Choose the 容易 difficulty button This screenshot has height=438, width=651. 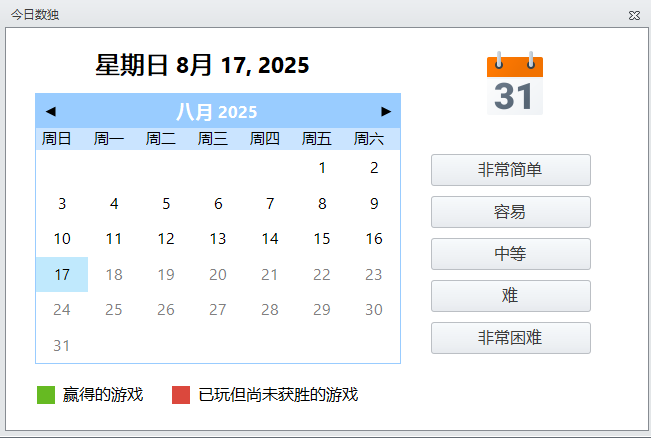point(510,212)
